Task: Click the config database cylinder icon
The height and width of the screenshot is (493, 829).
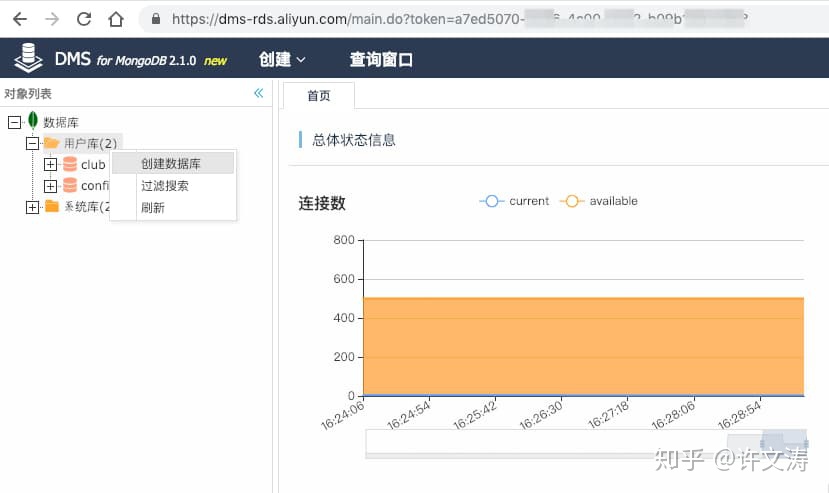Action: point(70,185)
